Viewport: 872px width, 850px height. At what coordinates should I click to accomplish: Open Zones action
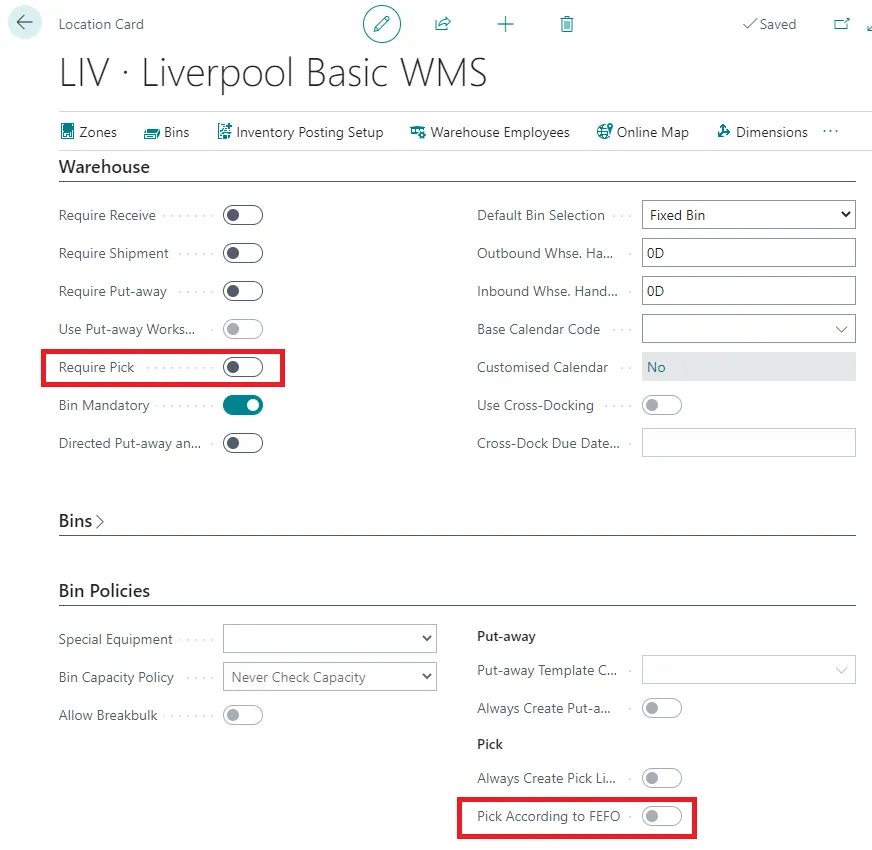[x=89, y=132]
